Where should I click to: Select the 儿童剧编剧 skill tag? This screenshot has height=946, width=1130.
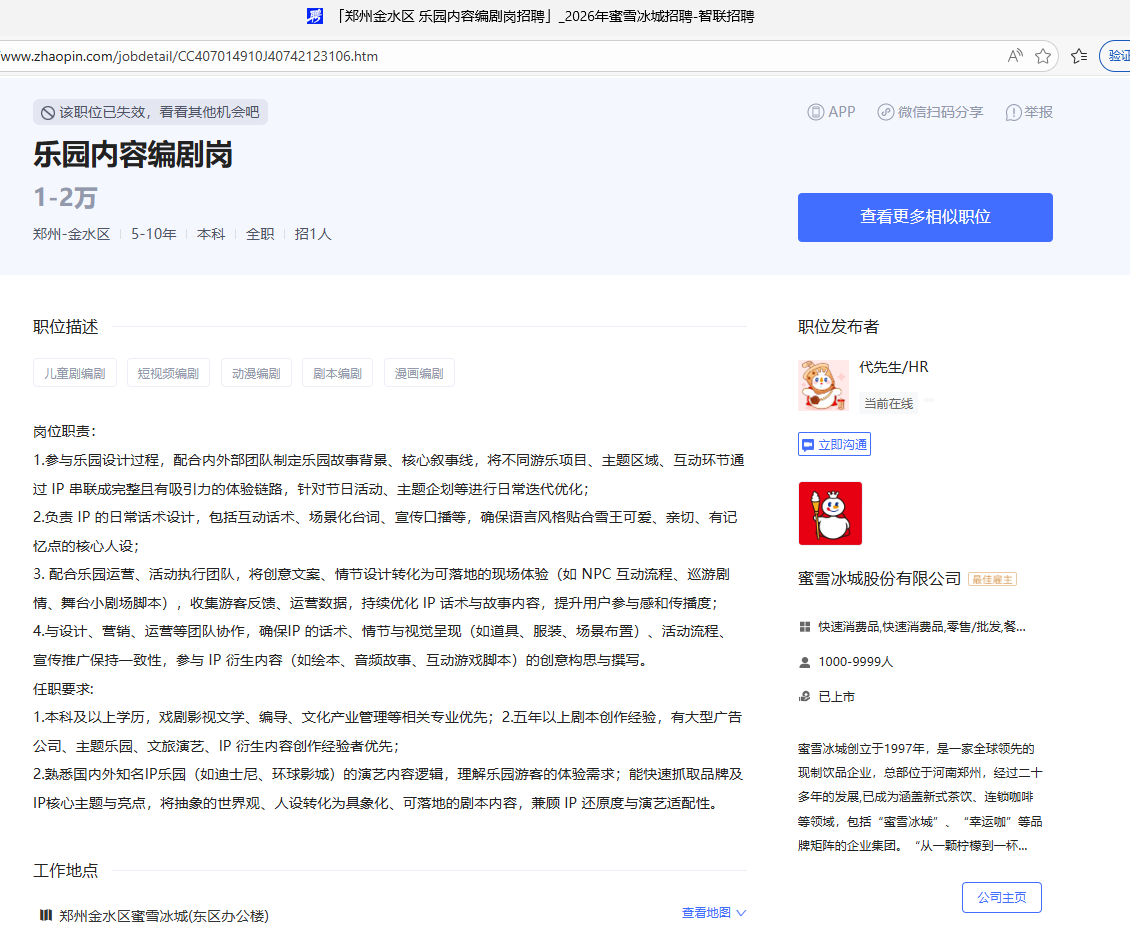74,372
